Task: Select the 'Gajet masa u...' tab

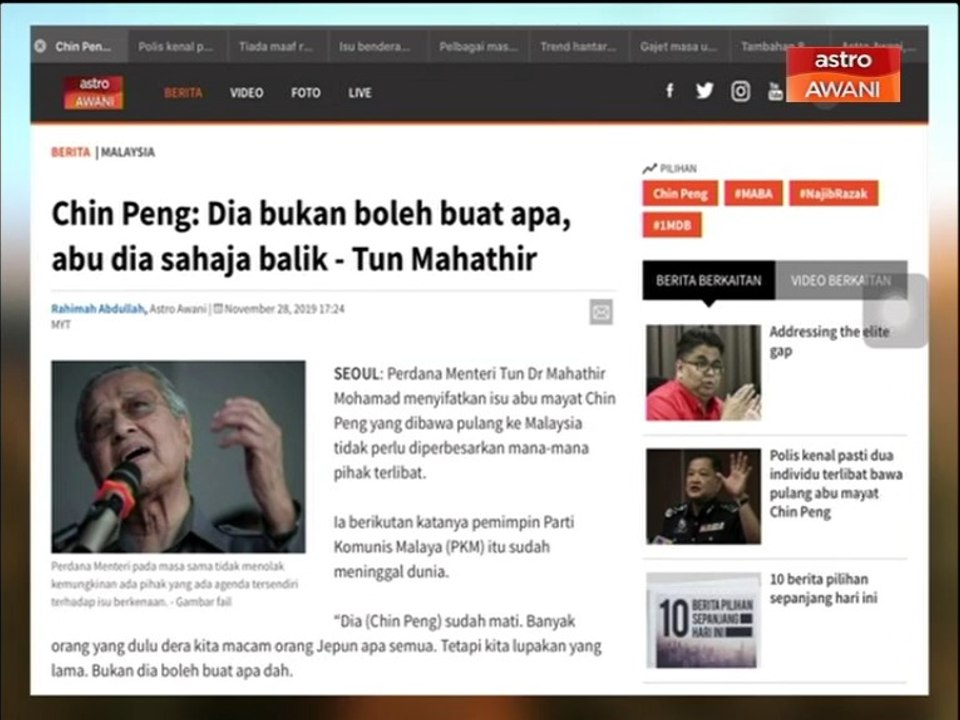Action: point(679,47)
